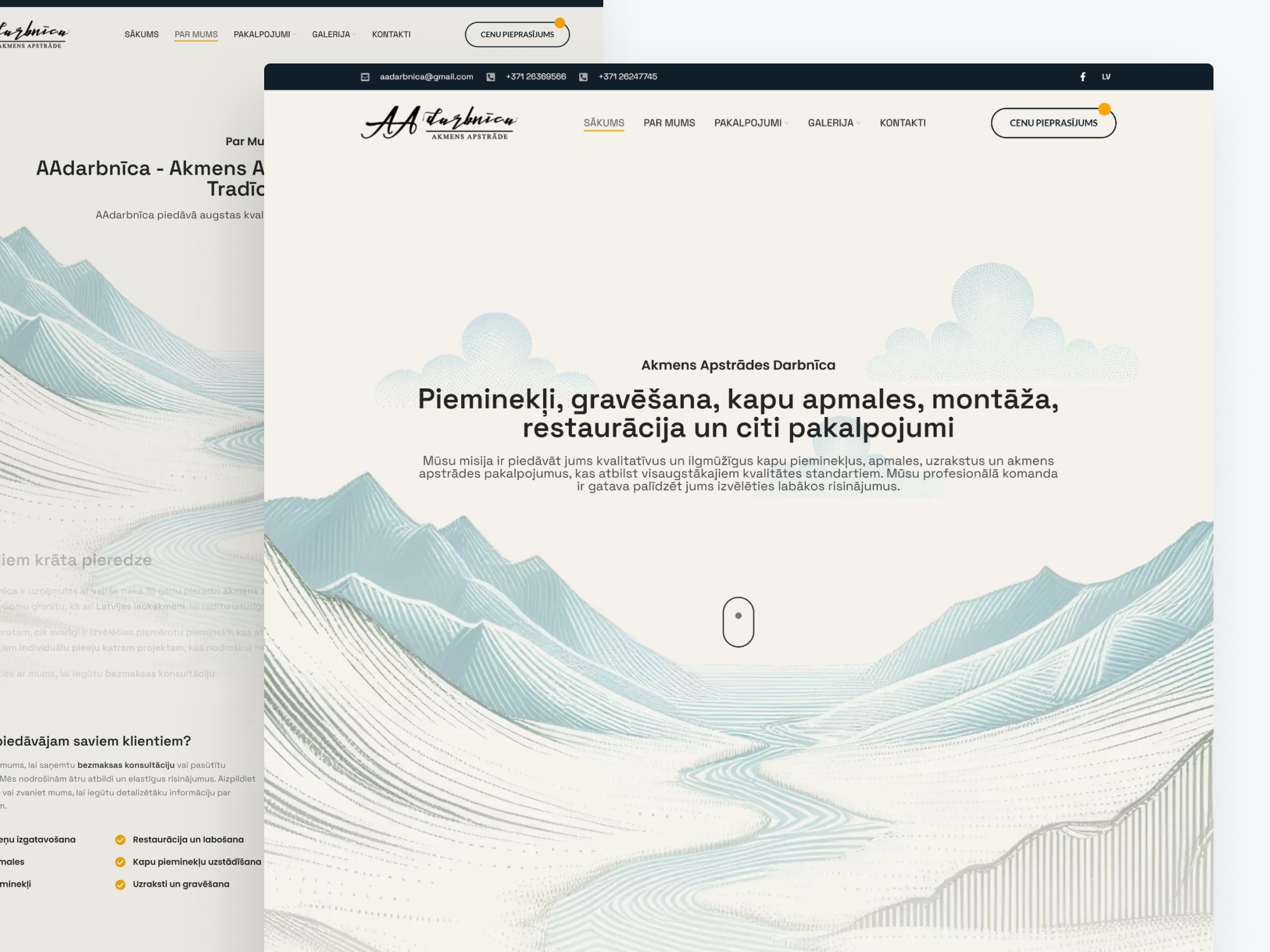Select the phone icon beside +371 26247745
Screen dimensions: 1270x952
click(582, 76)
